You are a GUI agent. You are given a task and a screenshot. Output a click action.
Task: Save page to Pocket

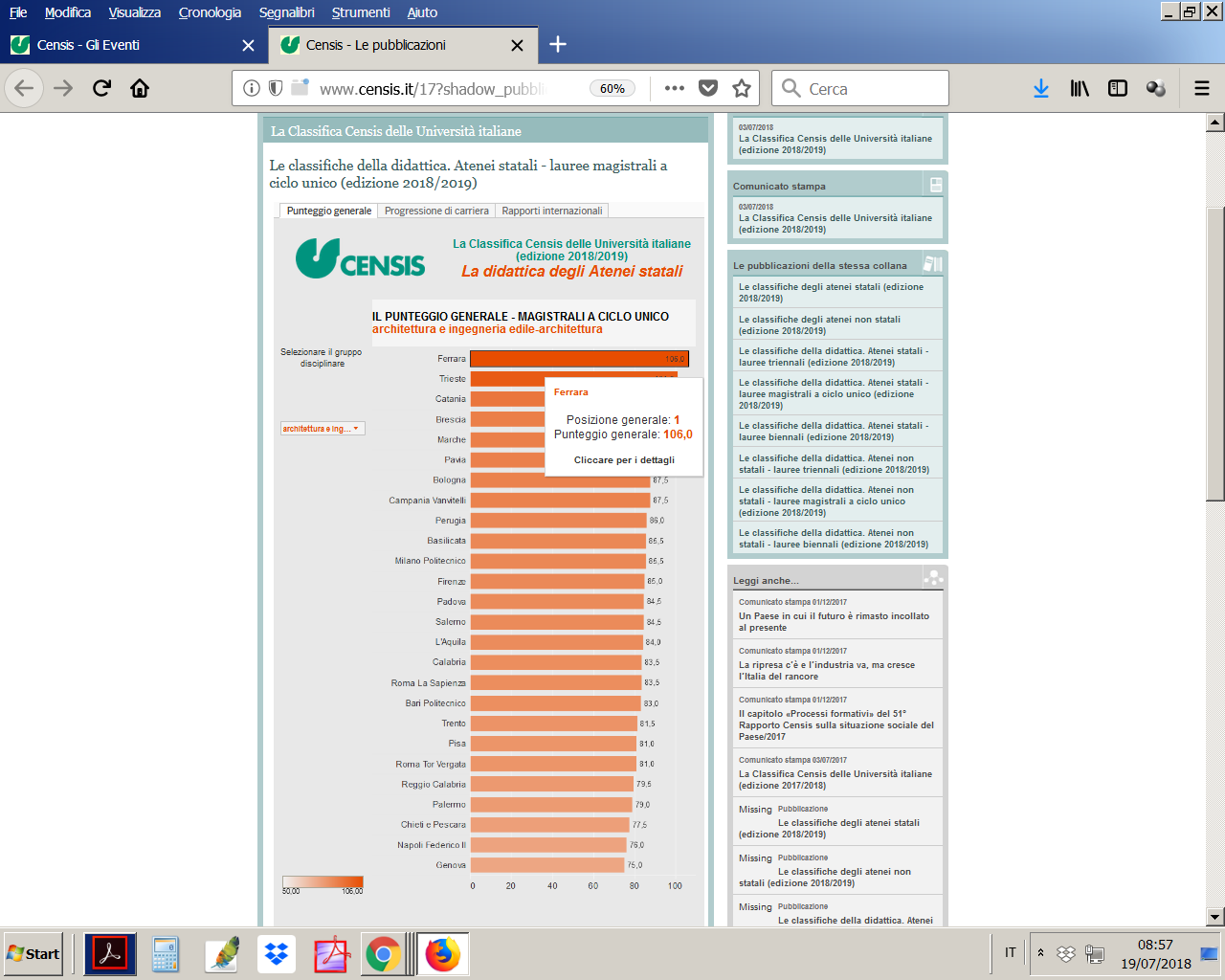708,88
